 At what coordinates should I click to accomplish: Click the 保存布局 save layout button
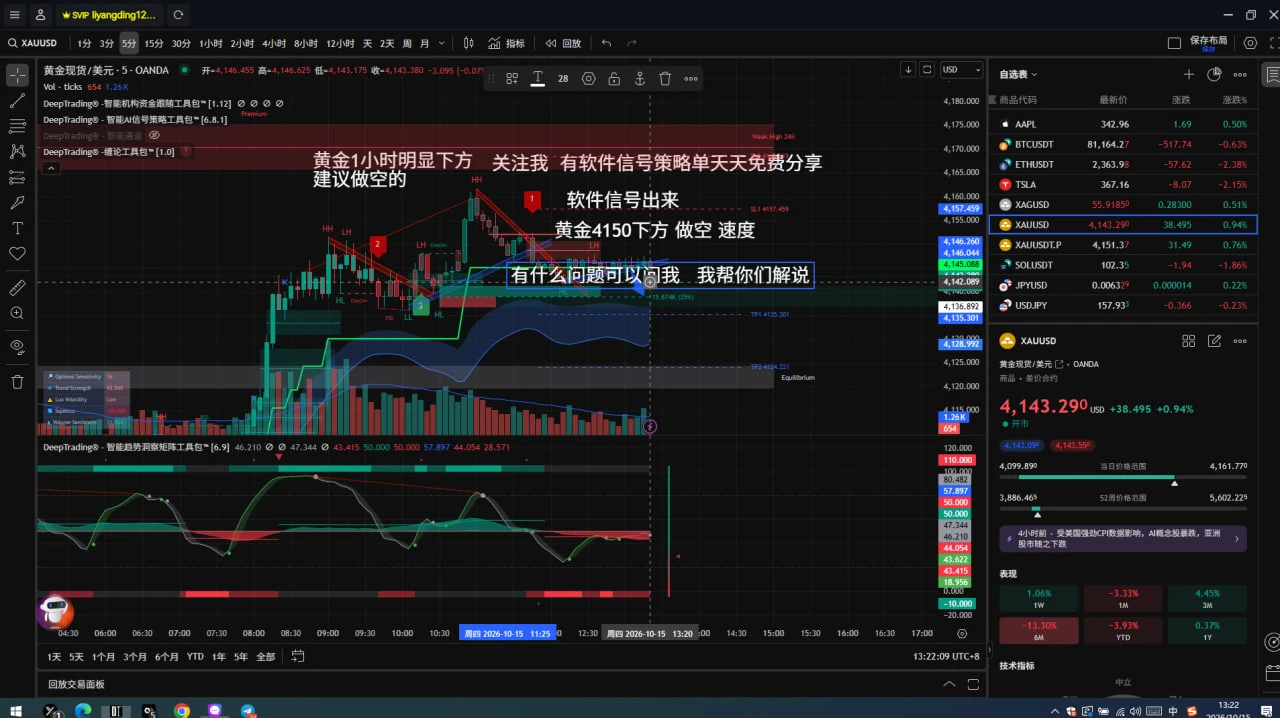tap(1208, 41)
